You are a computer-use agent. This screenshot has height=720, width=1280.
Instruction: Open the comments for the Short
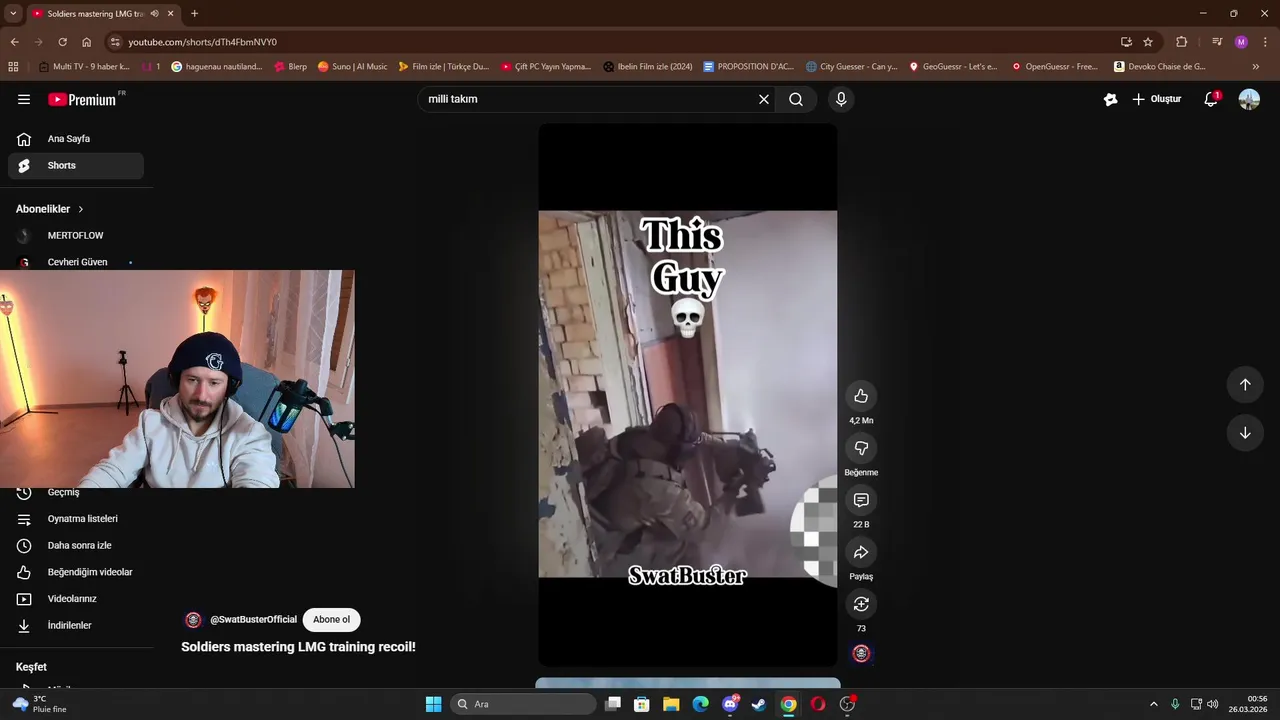(x=861, y=500)
